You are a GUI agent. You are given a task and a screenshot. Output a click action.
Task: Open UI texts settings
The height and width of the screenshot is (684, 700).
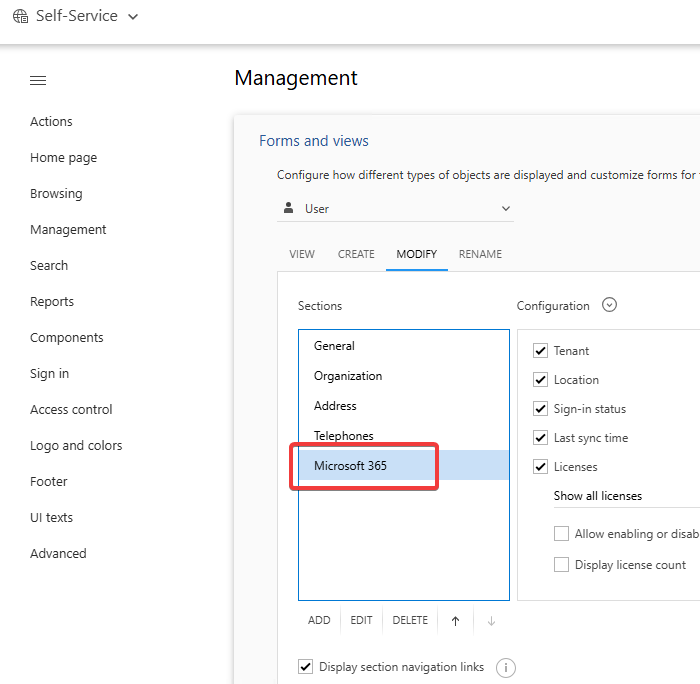point(51,517)
